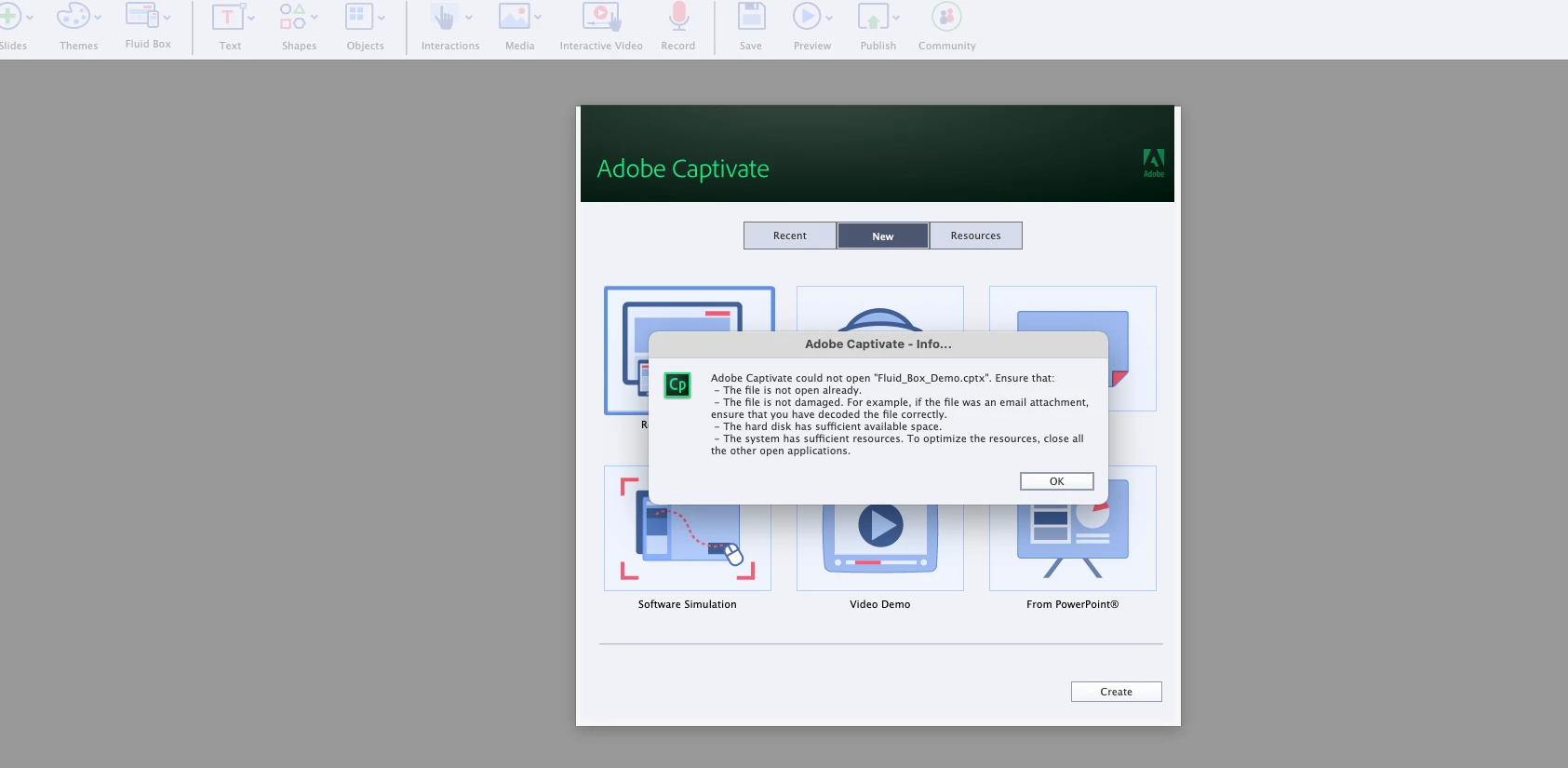The width and height of the screenshot is (1568, 768).
Task: Select the Text tool icon
Action: point(227,17)
